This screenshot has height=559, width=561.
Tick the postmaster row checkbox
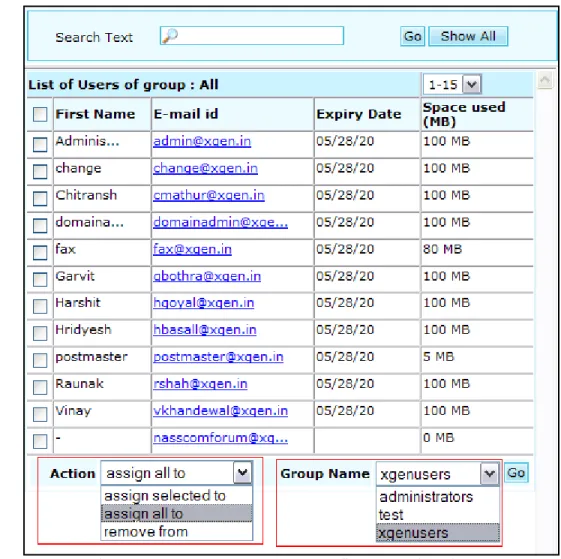coord(40,360)
